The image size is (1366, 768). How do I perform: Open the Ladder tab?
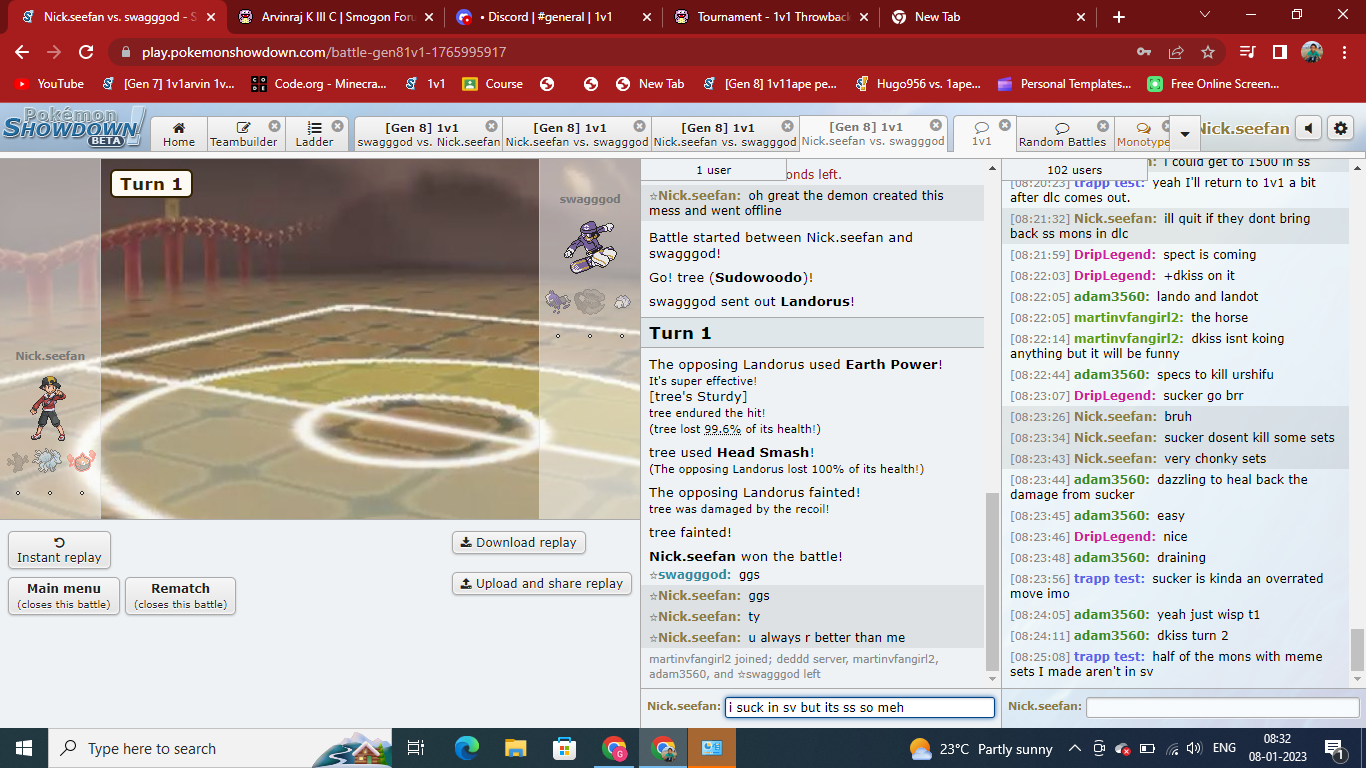(314, 134)
